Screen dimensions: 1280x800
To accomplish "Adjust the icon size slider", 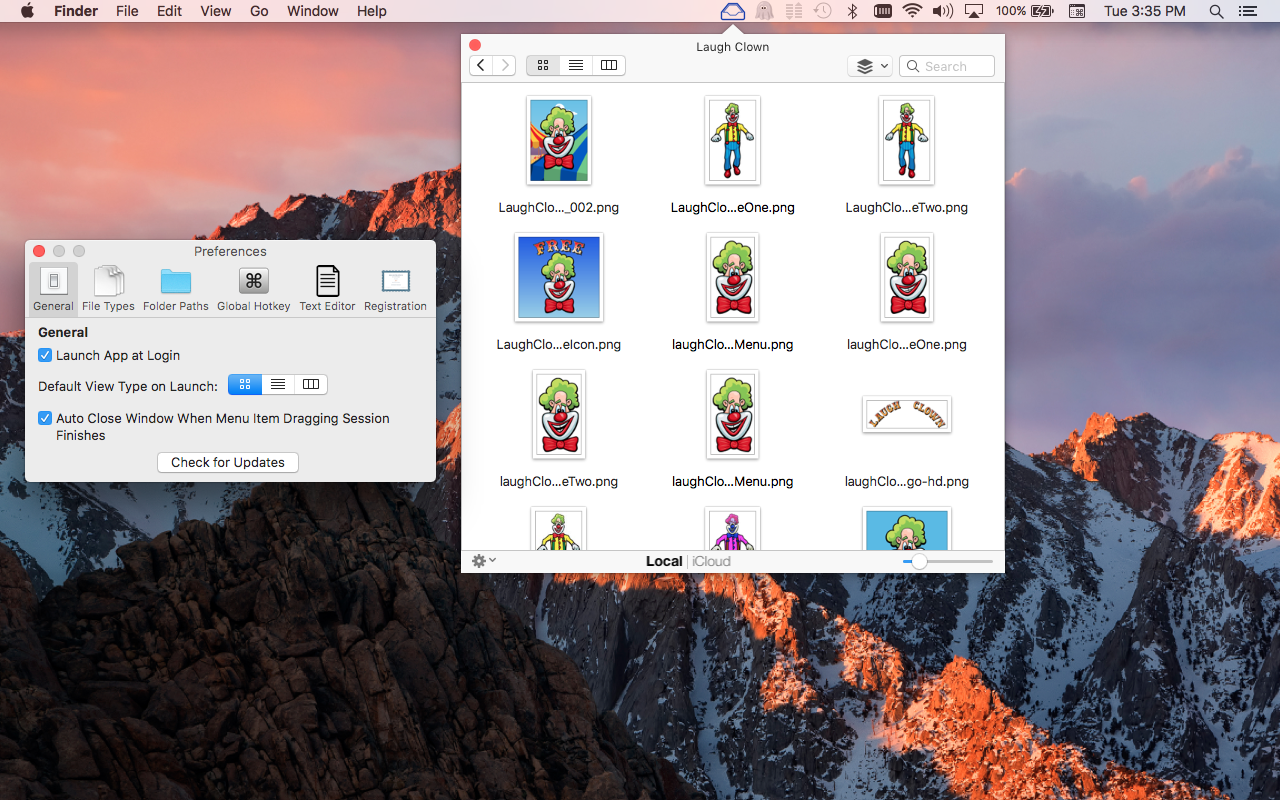I will click(x=918, y=562).
